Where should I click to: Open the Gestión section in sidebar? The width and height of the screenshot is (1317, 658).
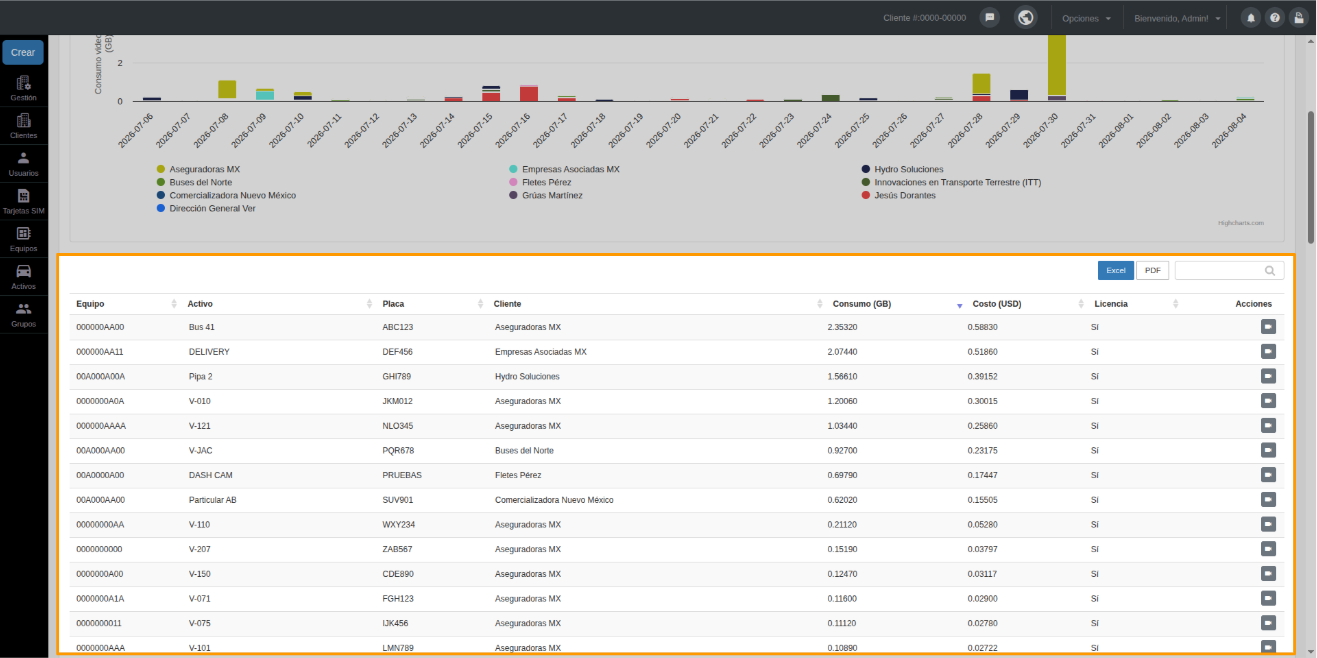[23, 88]
